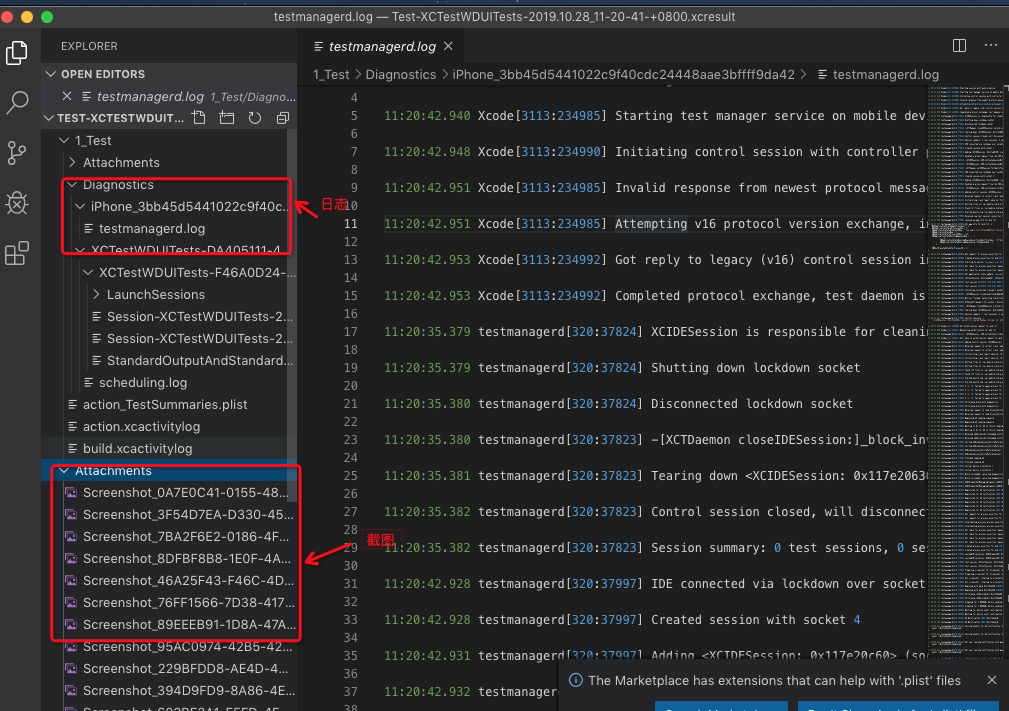Collapse the Diagnostics folder
Screen dimensions: 1009x711
(x=72, y=185)
